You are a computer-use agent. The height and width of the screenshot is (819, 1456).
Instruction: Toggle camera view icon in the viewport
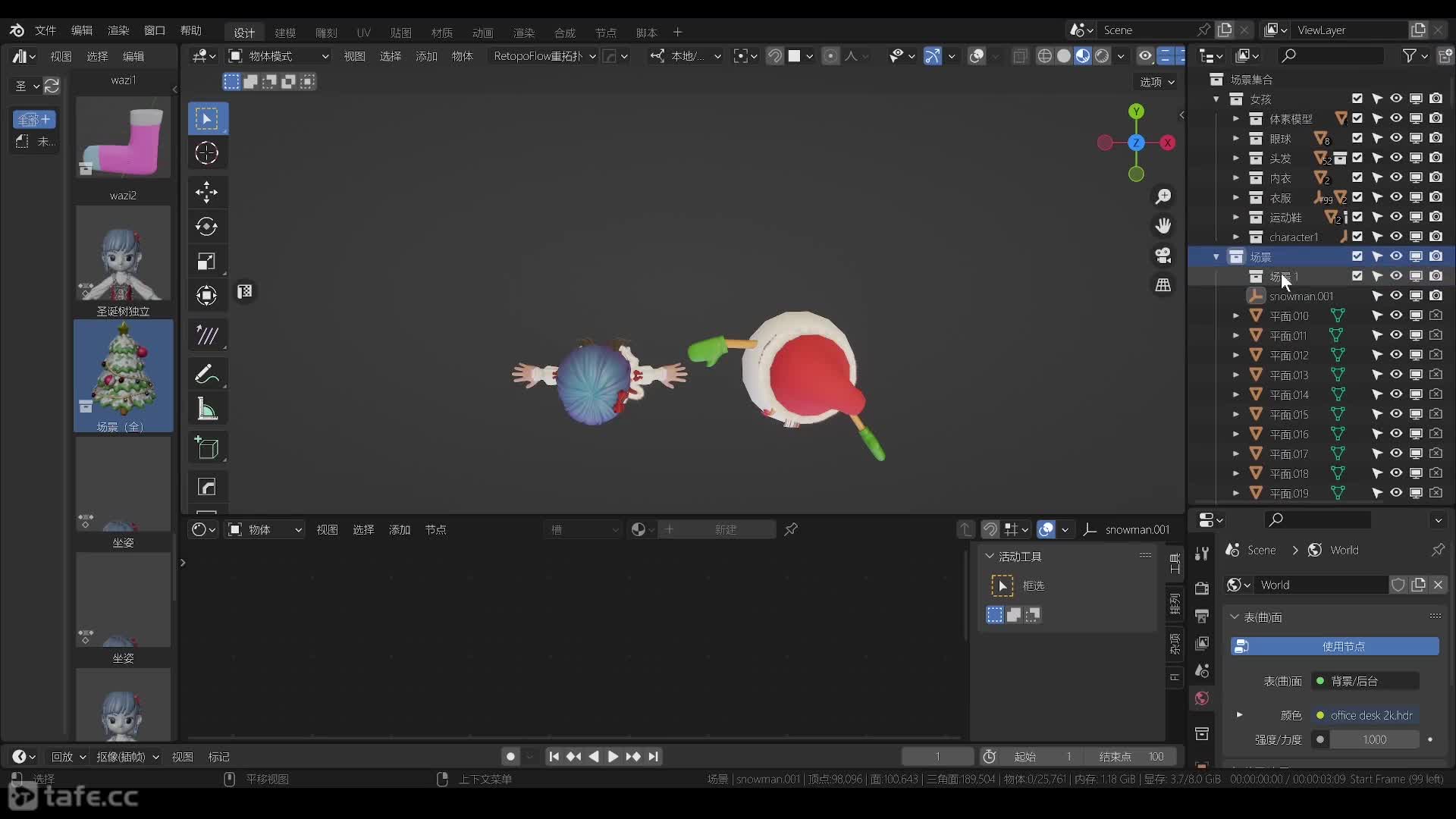pyautogui.click(x=1163, y=256)
